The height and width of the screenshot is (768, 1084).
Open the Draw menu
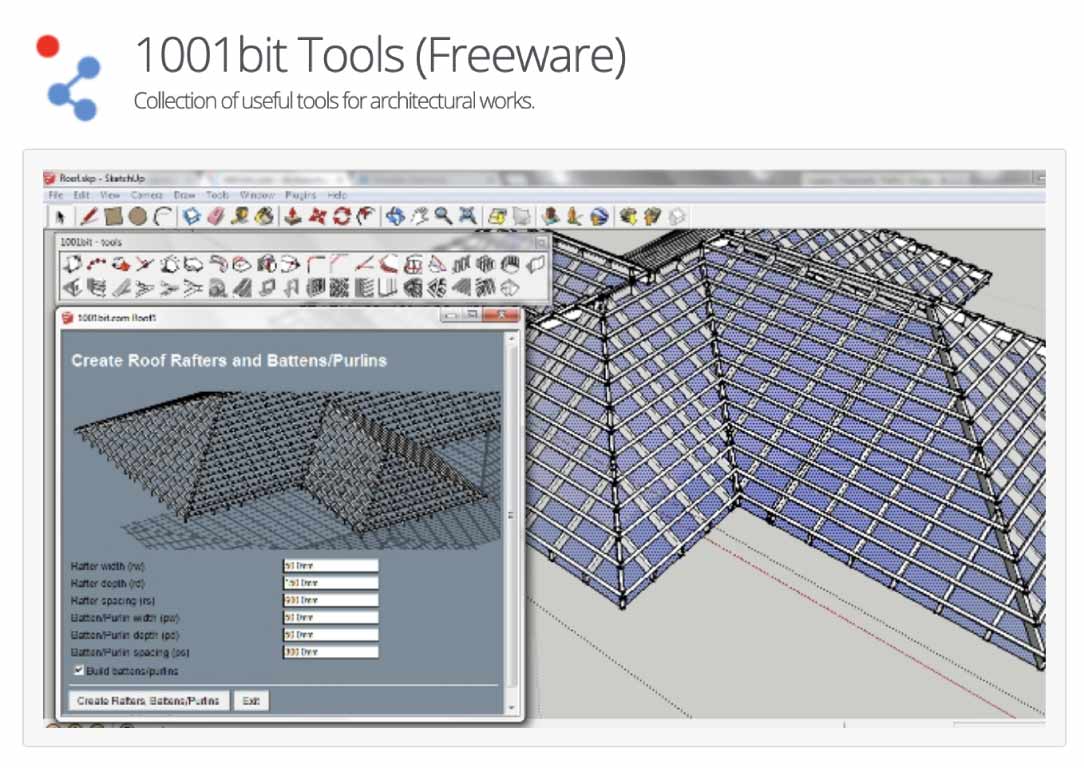point(185,195)
